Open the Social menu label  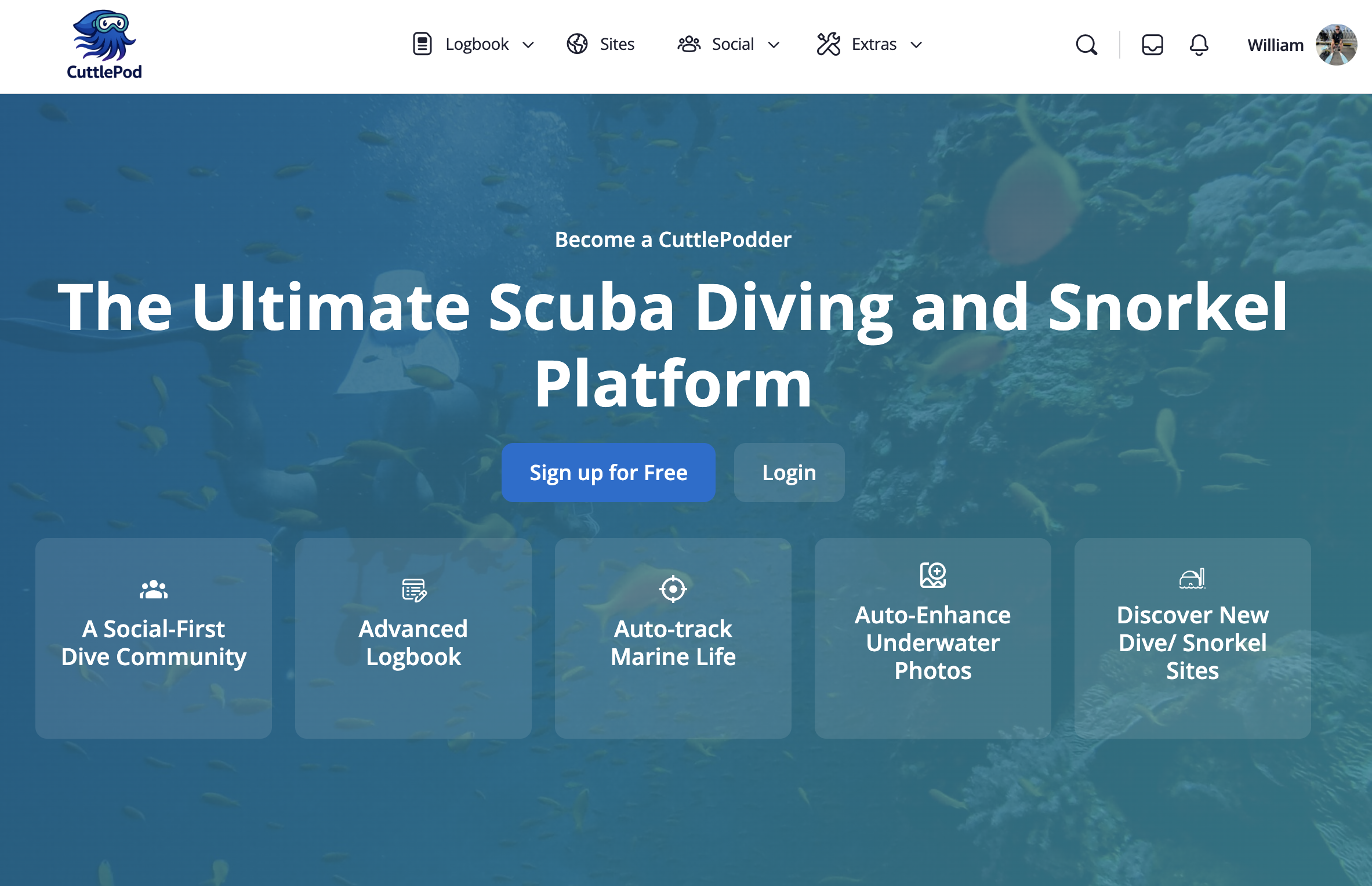coord(732,44)
